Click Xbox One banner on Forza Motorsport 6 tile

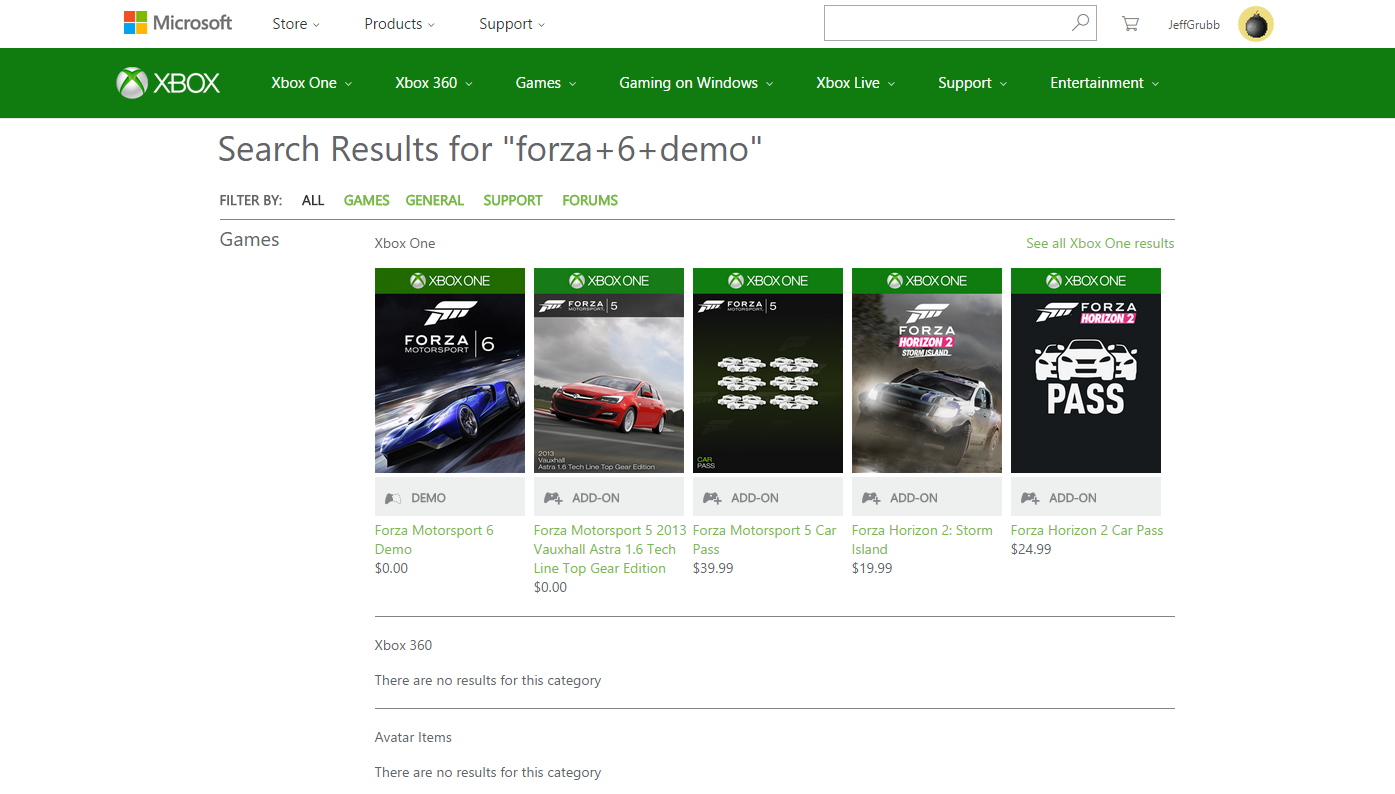click(450, 281)
